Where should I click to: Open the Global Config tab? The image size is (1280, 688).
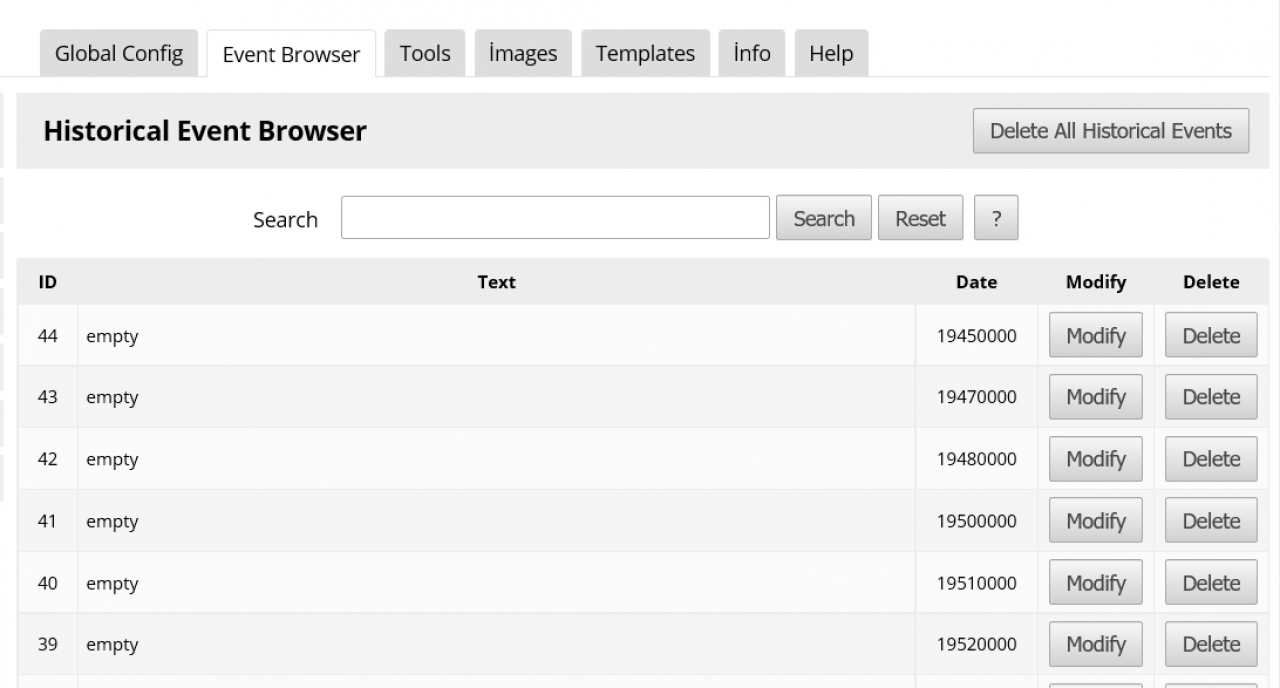(x=119, y=54)
